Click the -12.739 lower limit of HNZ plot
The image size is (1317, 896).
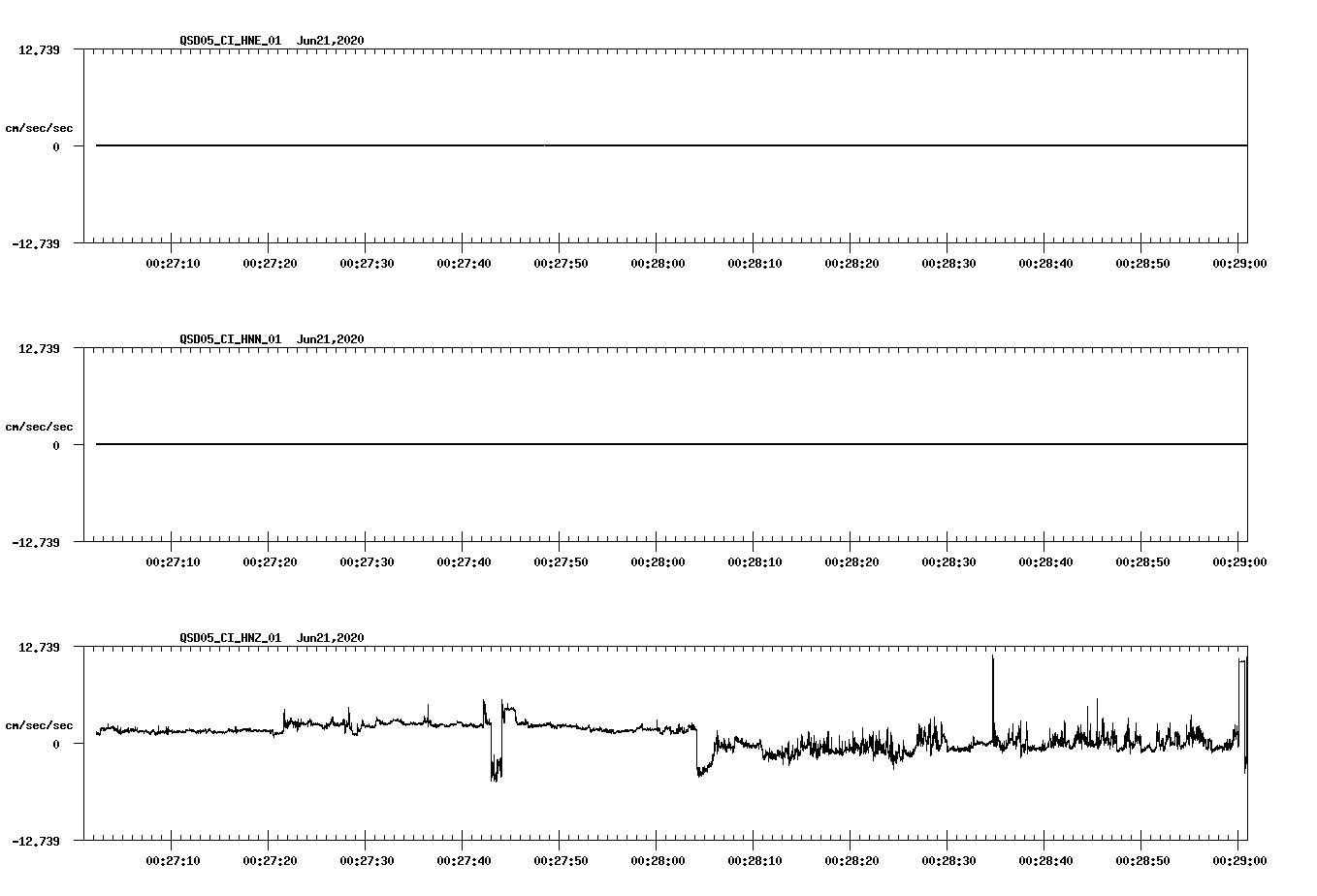coord(36,841)
